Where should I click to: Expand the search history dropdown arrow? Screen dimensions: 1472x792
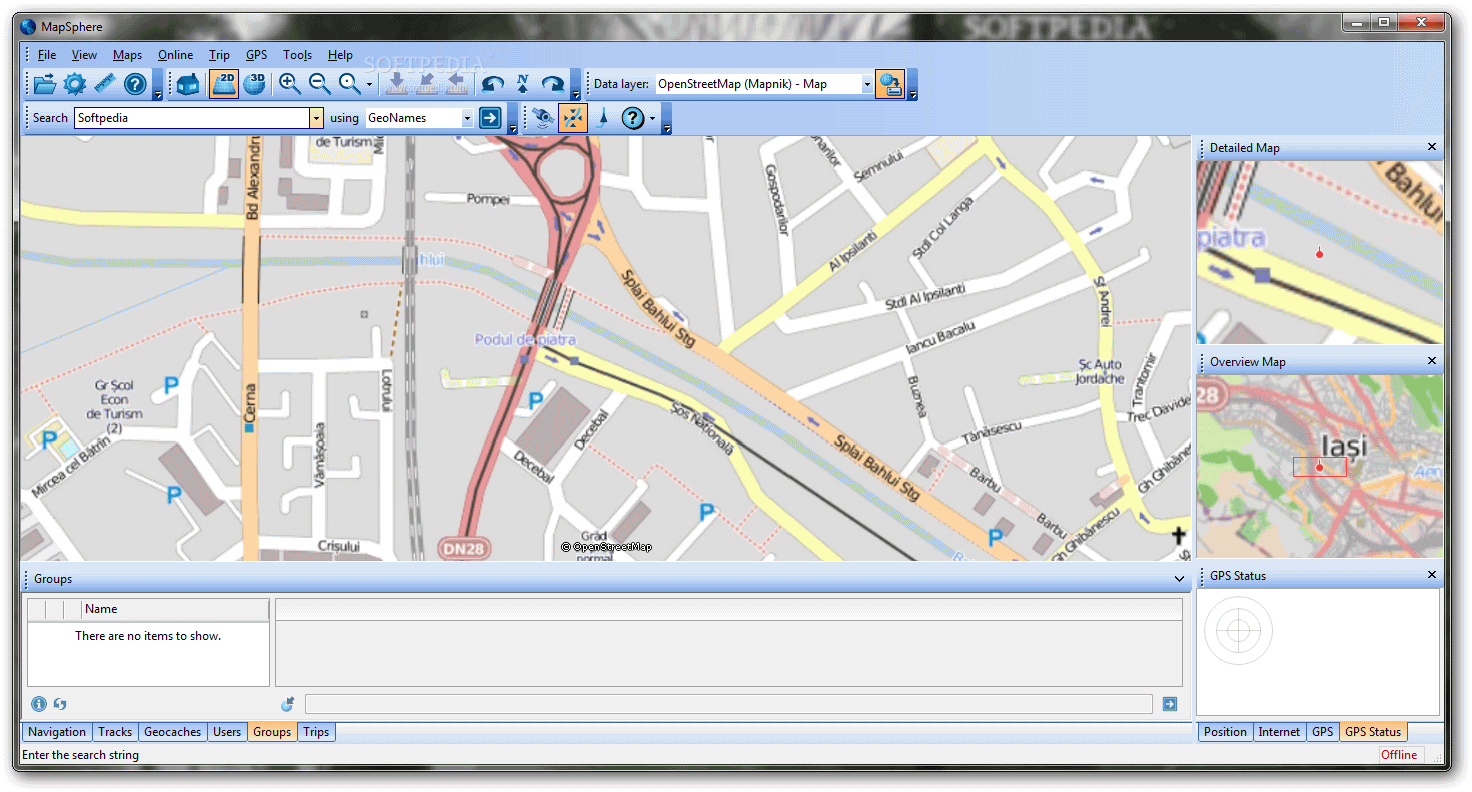(x=317, y=118)
